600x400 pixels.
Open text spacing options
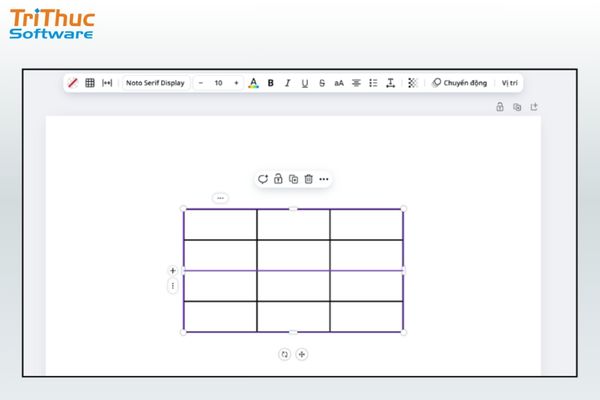tap(390, 83)
